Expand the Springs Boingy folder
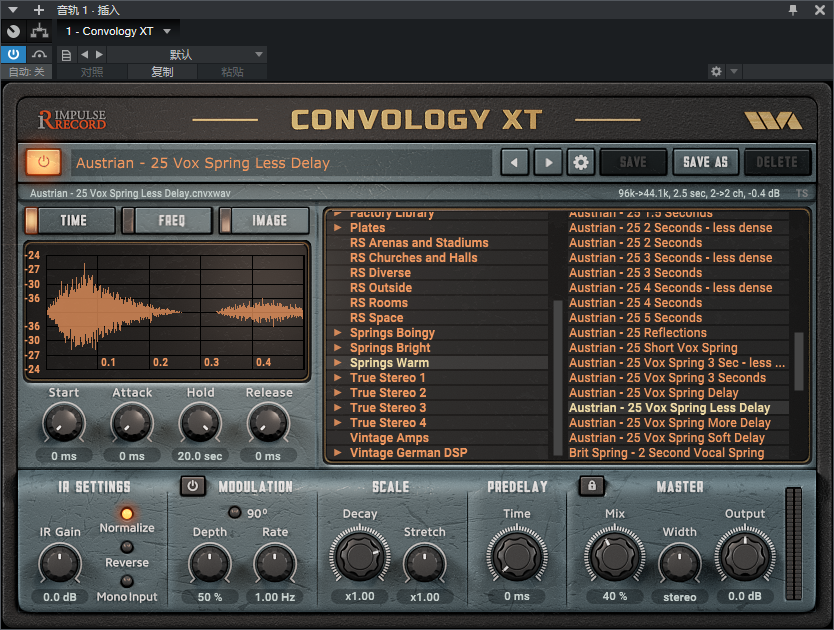 (x=338, y=333)
